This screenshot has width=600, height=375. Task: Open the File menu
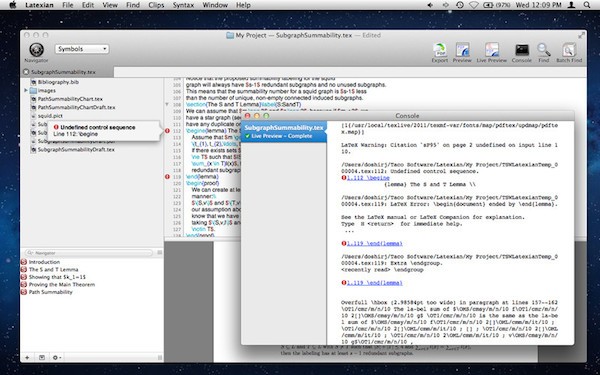(68, 5)
